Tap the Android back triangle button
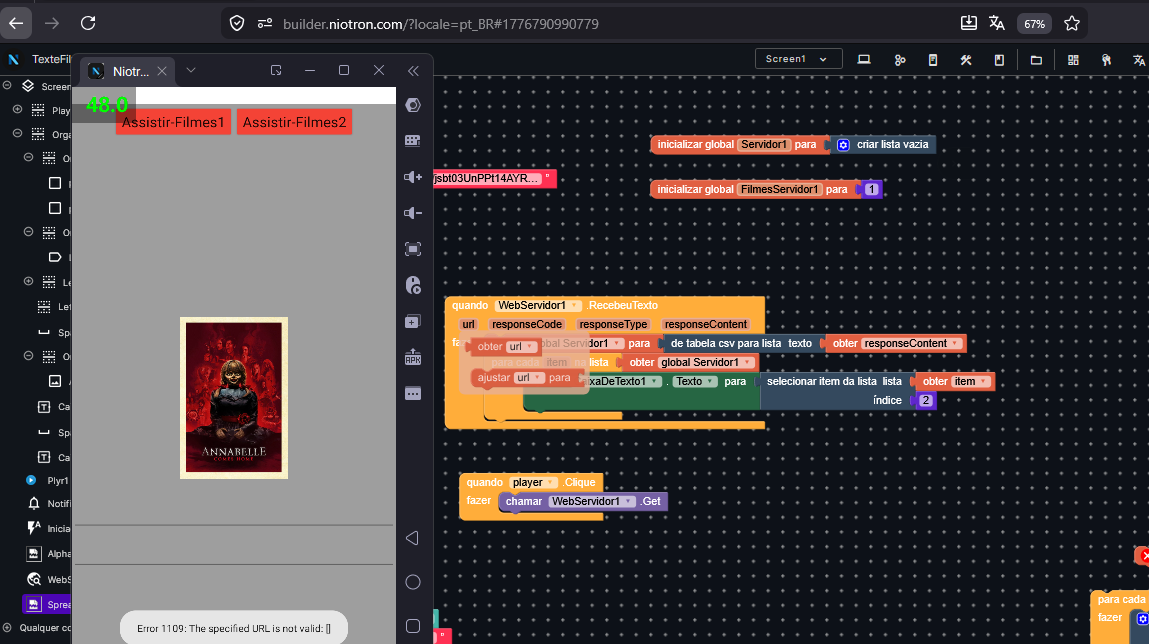 (x=413, y=538)
